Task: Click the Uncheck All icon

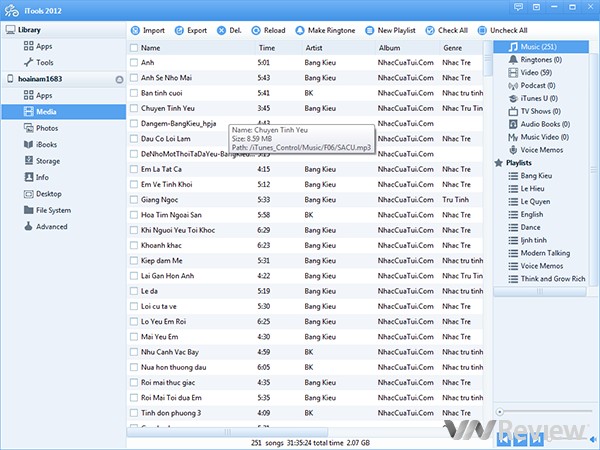Action: [x=482, y=30]
